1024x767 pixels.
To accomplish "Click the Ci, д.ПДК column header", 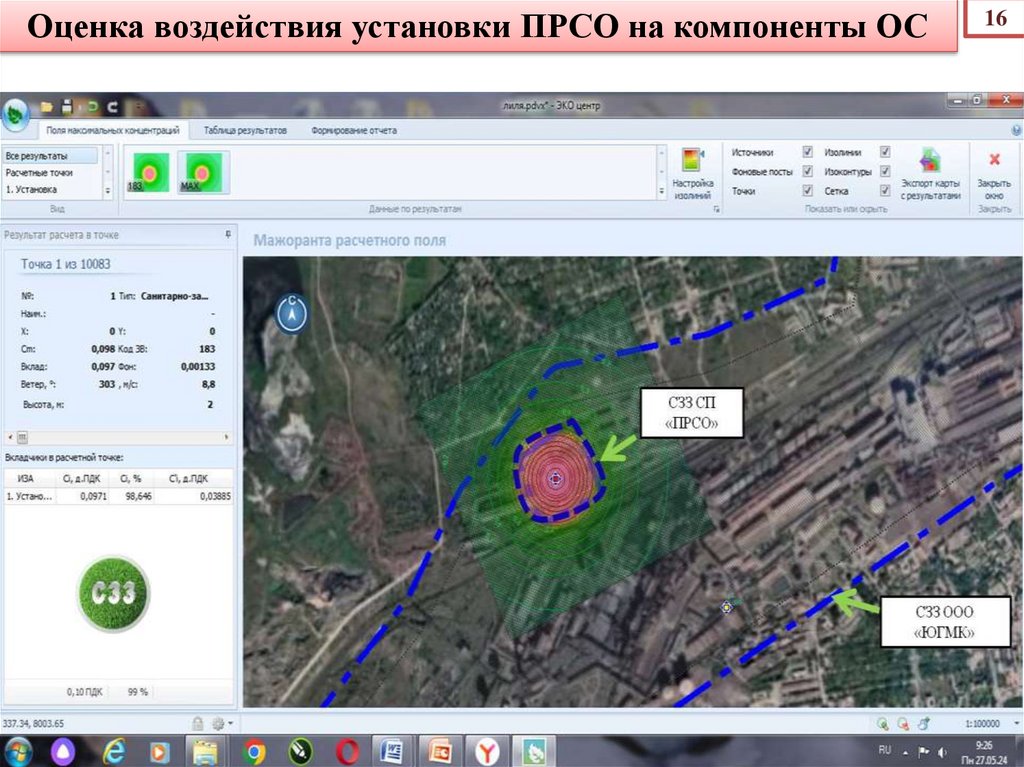I will click(82, 478).
